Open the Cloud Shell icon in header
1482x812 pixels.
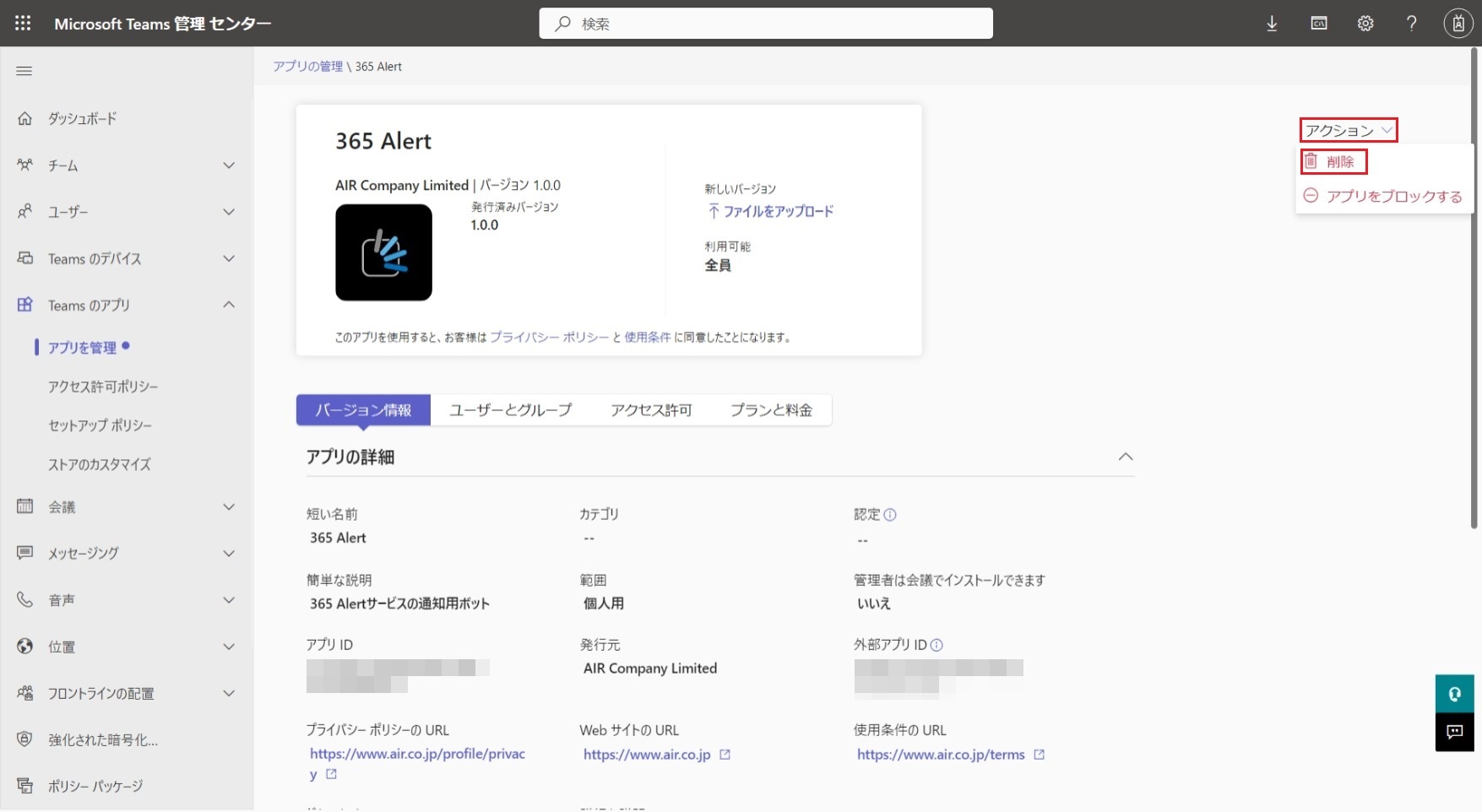1319,24
